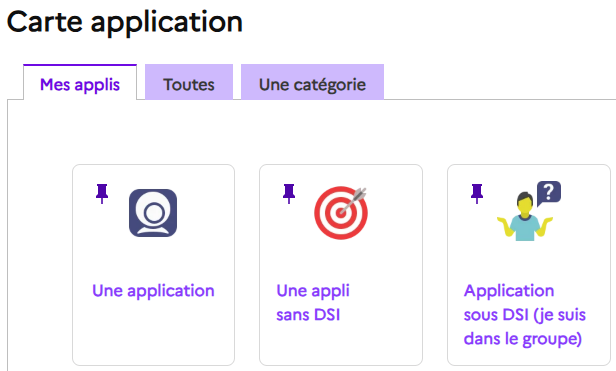Switch to the Mes applis tab
This screenshot has height=371, width=616.
point(80,84)
